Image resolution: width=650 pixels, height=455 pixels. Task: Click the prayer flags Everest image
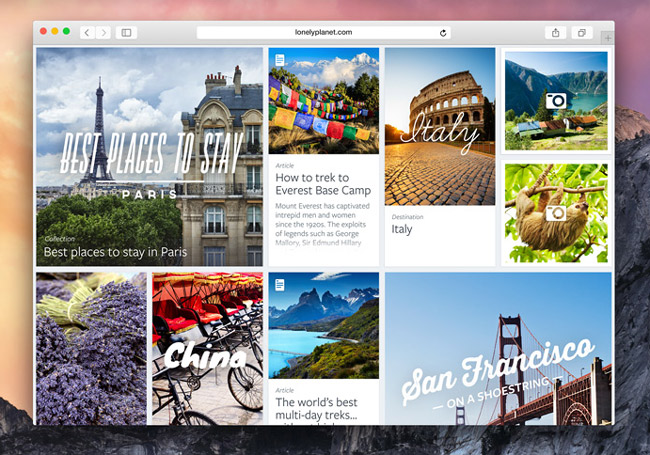pos(324,101)
